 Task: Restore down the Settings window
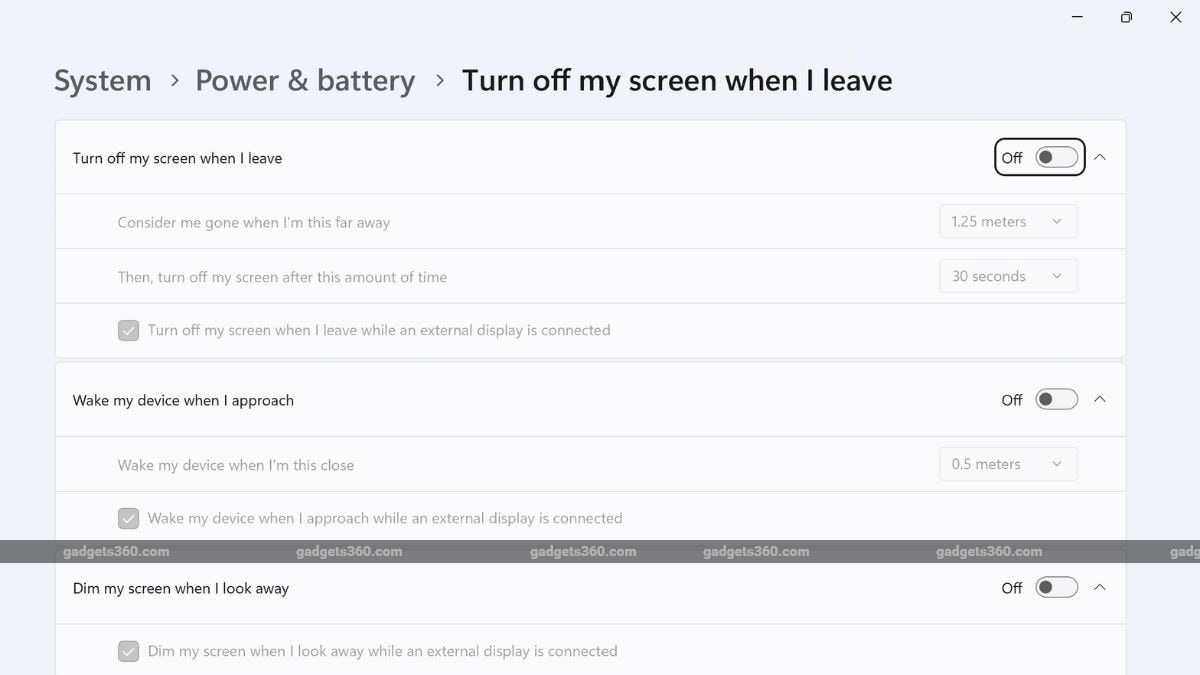pos(1126,17)
